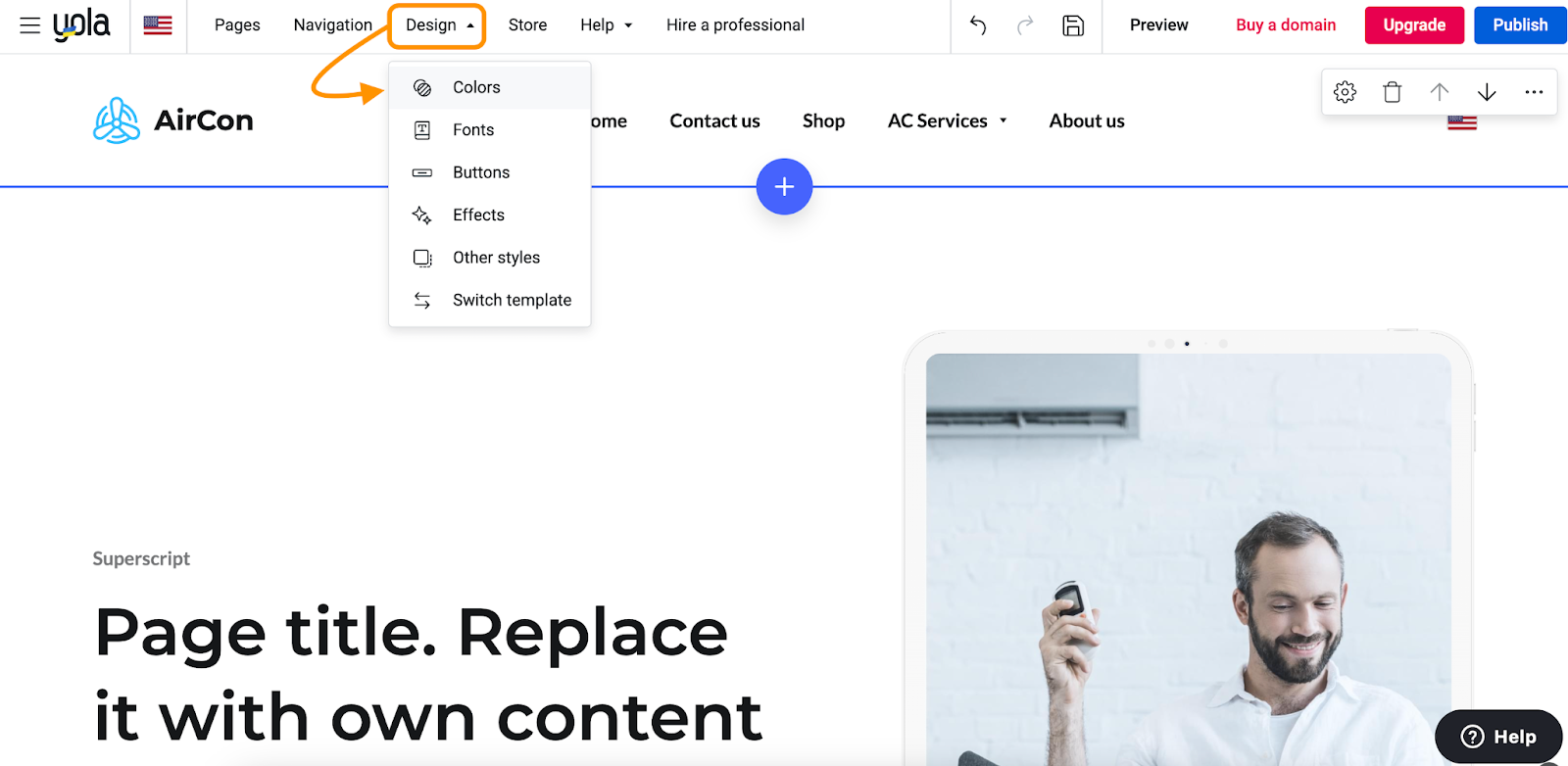Click the redo arrow icon

(x=1025, y=25)
